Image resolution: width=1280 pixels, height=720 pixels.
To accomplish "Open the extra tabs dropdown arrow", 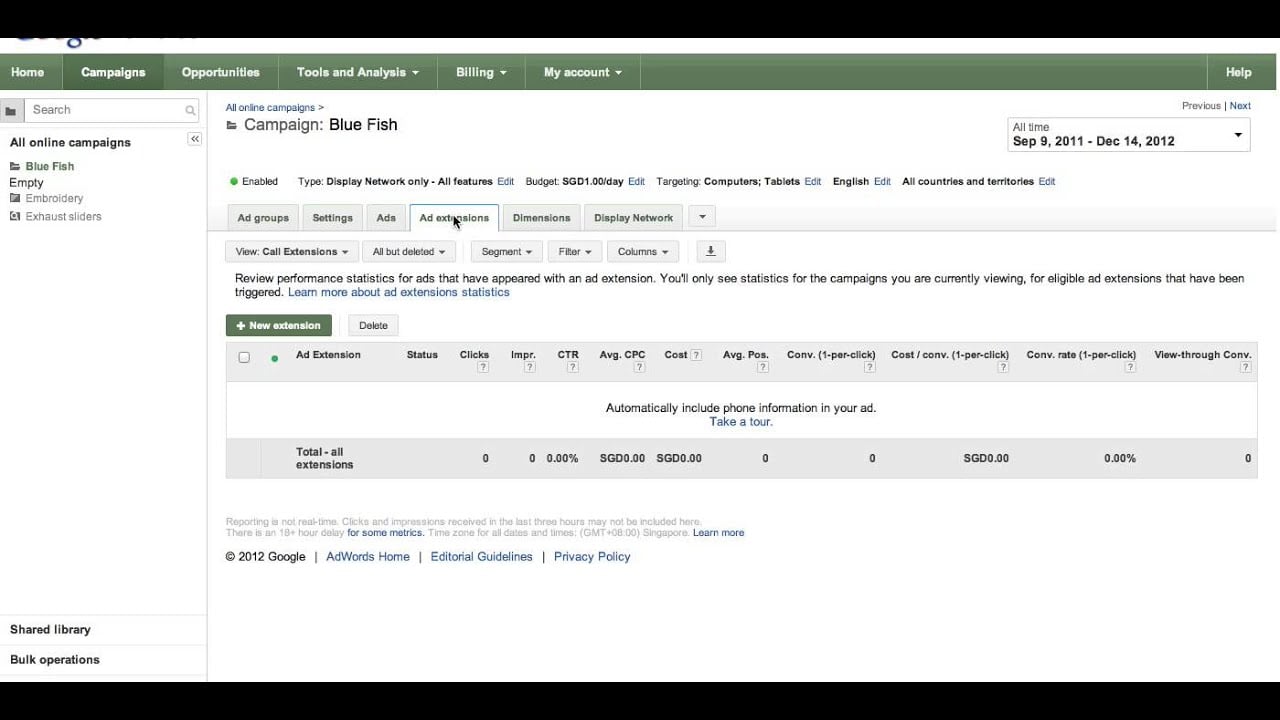I will pyautogui.click(x=702, y=217).
